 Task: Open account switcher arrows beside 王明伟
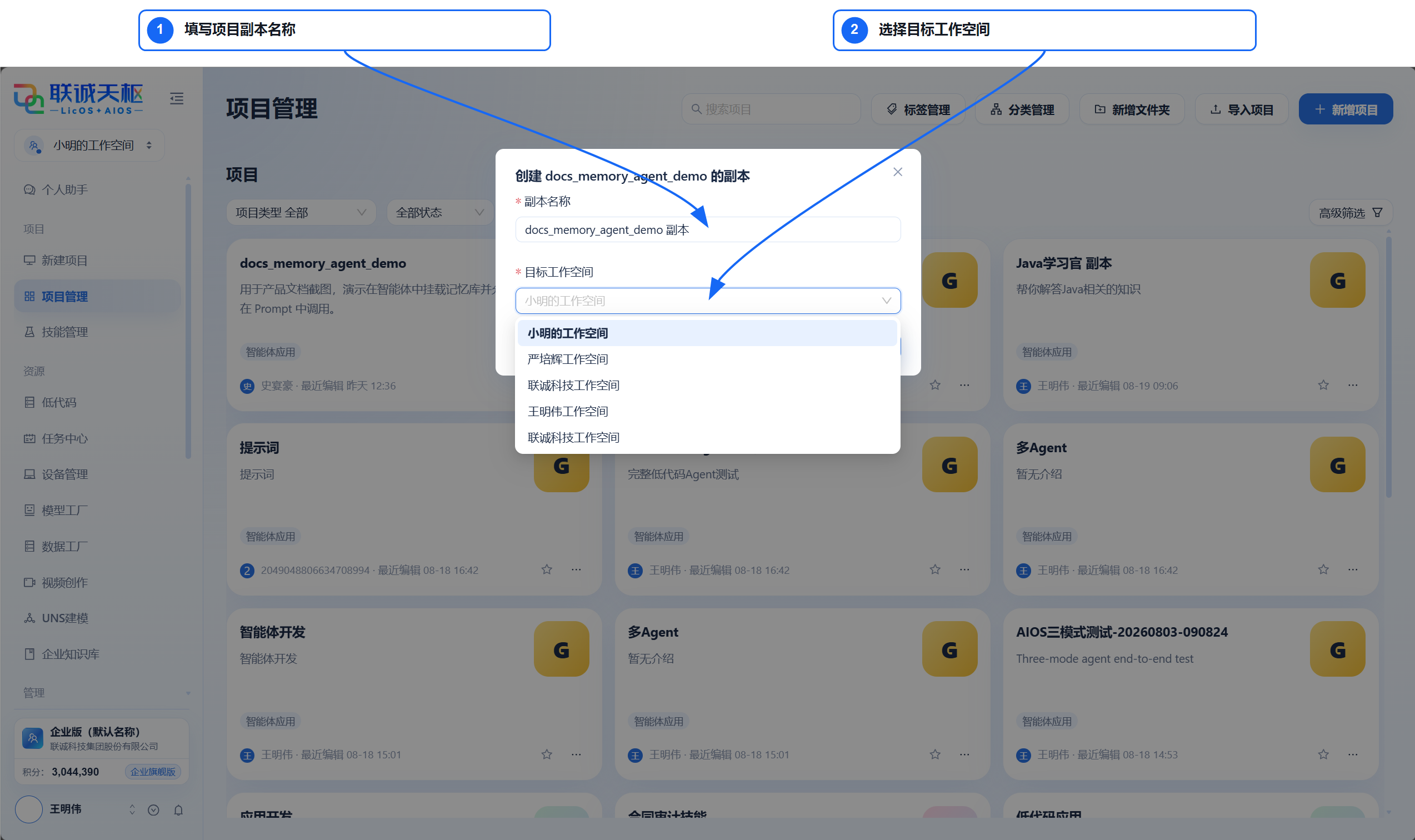tap(132, 810)
